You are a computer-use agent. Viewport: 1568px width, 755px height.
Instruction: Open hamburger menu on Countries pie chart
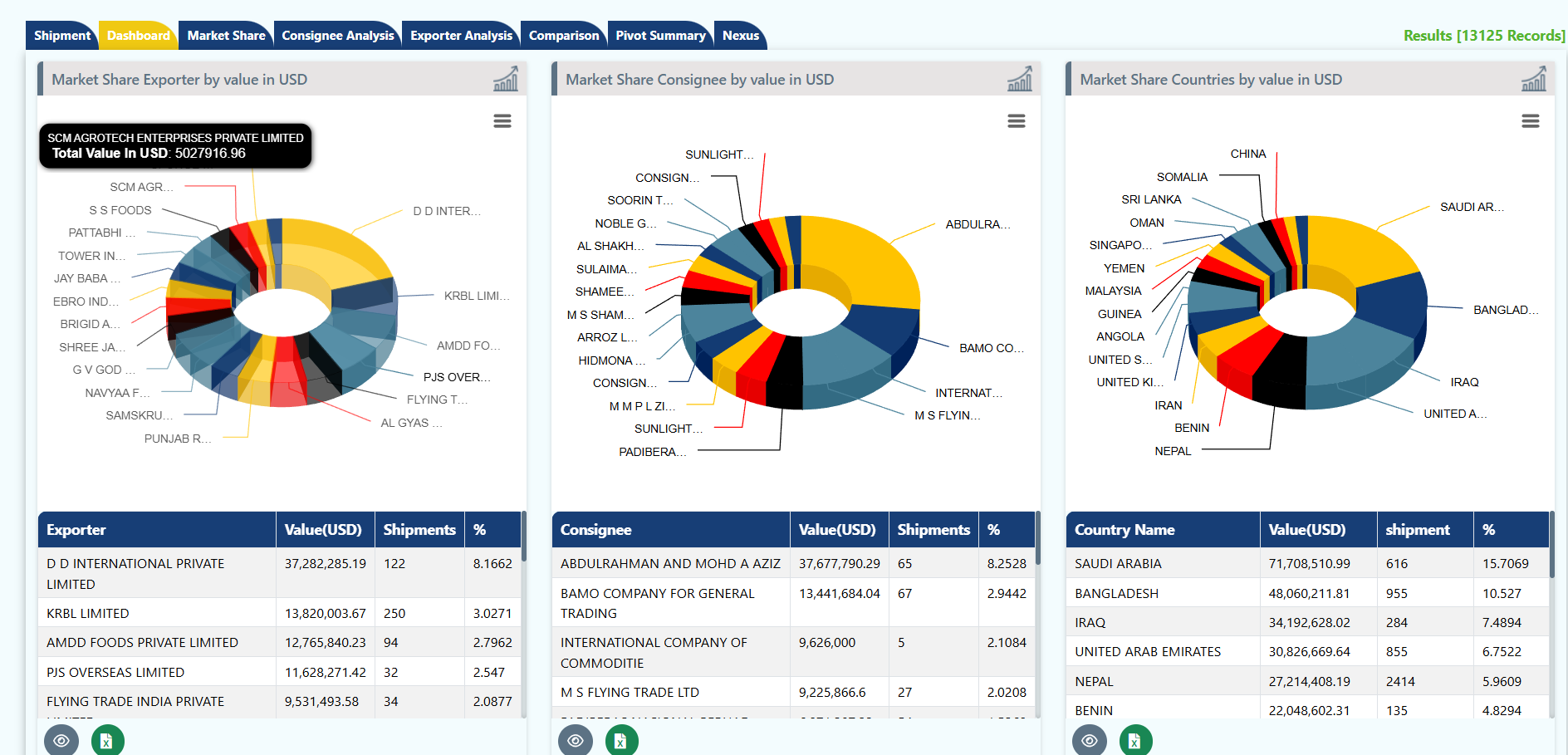click(x=1531, y=121)
